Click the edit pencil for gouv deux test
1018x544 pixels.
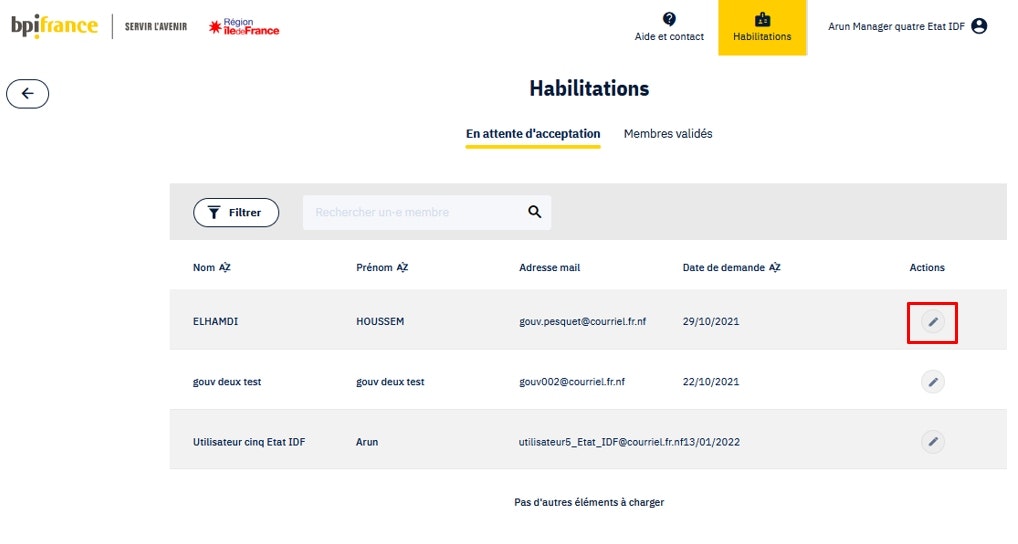click(932, 381)
